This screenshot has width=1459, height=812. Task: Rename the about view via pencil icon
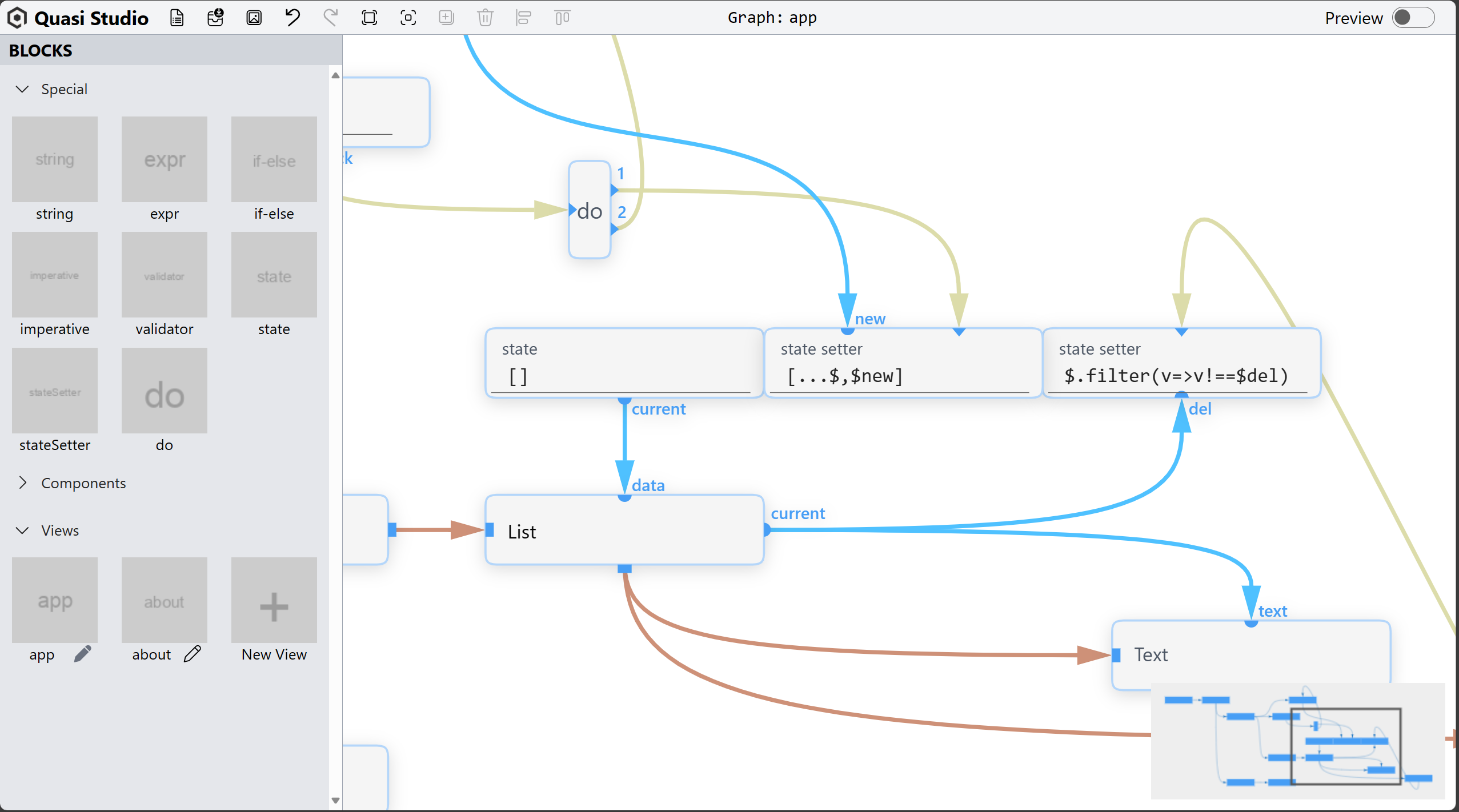[x=193, y=654]
